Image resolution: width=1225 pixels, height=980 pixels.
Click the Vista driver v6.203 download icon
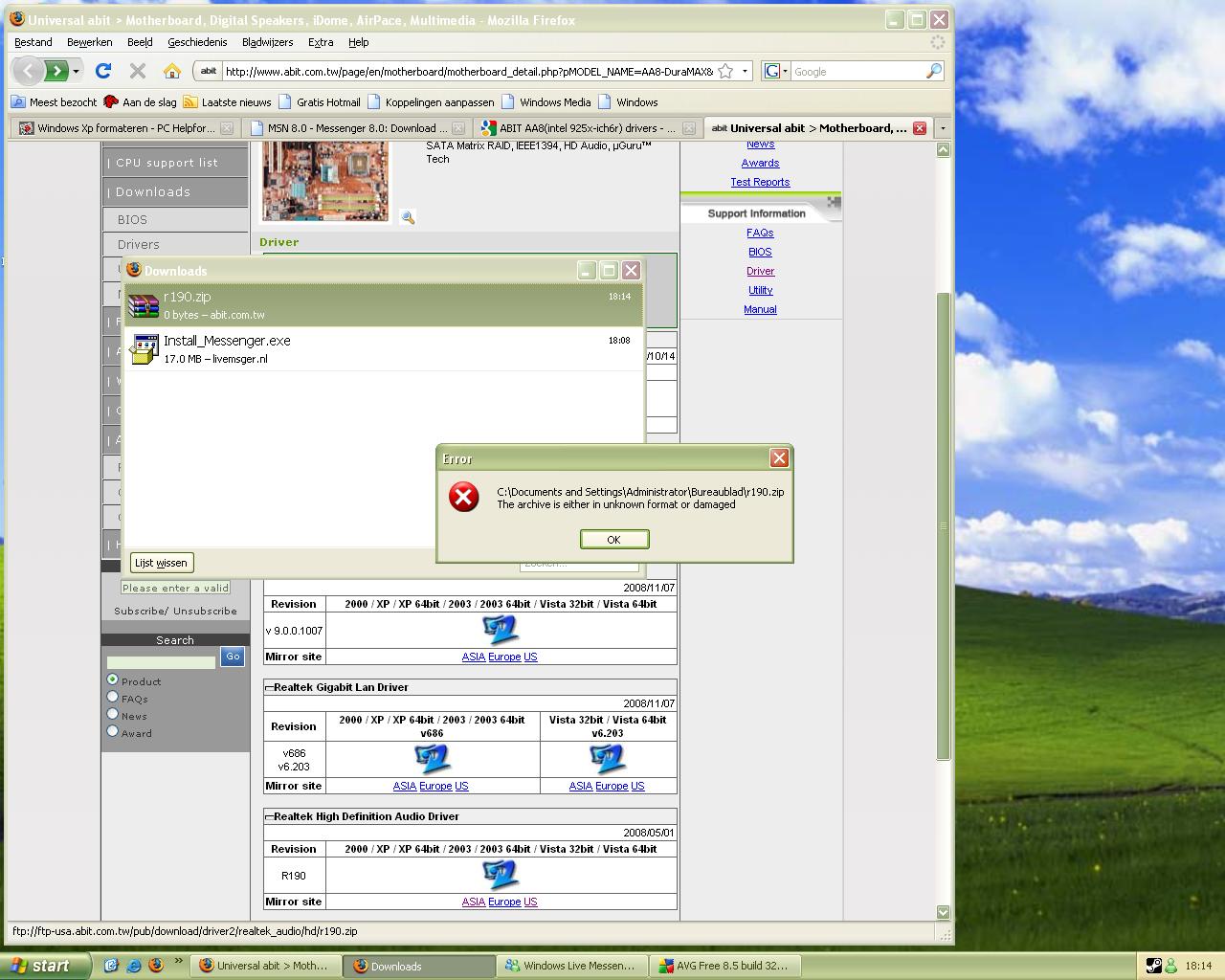tap(607, 758)
